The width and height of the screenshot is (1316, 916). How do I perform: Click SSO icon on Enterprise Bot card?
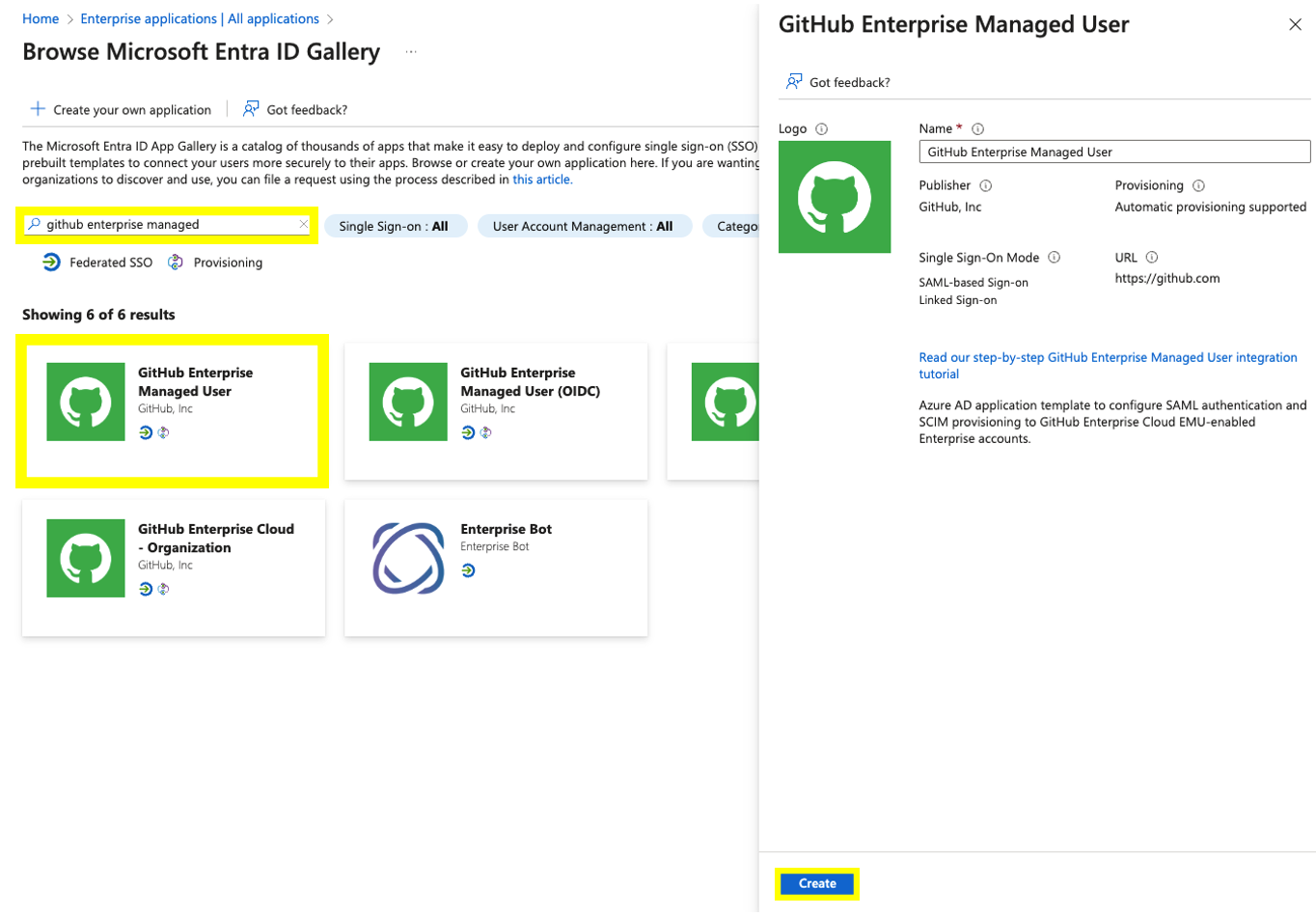pos(468,570)
